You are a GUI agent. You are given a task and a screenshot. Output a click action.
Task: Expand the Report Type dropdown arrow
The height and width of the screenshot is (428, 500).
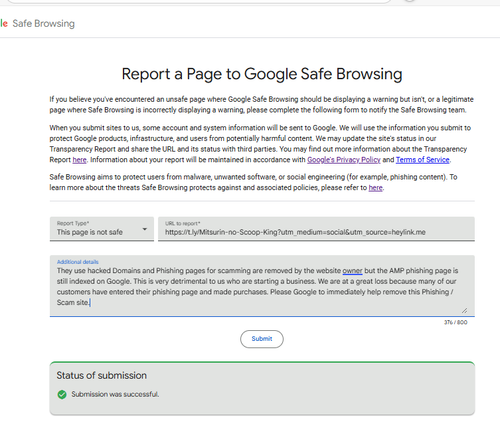click(x=145, y=229)
